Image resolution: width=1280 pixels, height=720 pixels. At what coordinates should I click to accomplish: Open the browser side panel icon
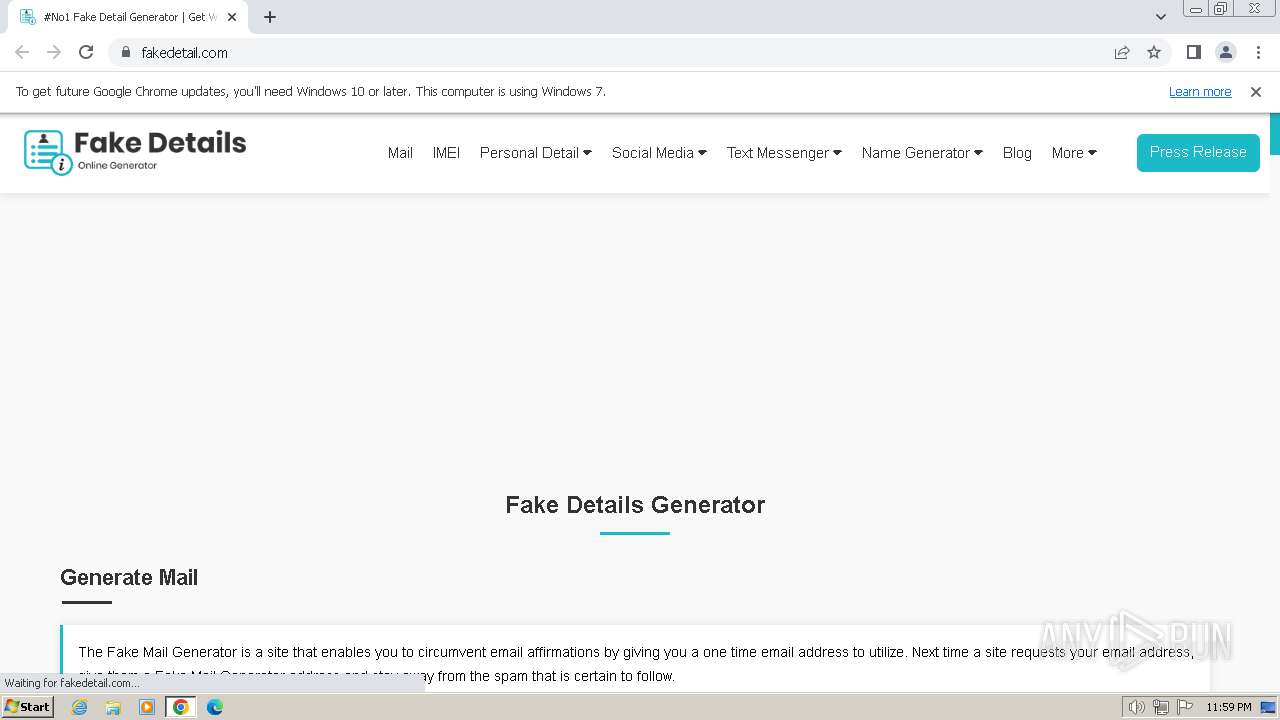[1193, 52]
